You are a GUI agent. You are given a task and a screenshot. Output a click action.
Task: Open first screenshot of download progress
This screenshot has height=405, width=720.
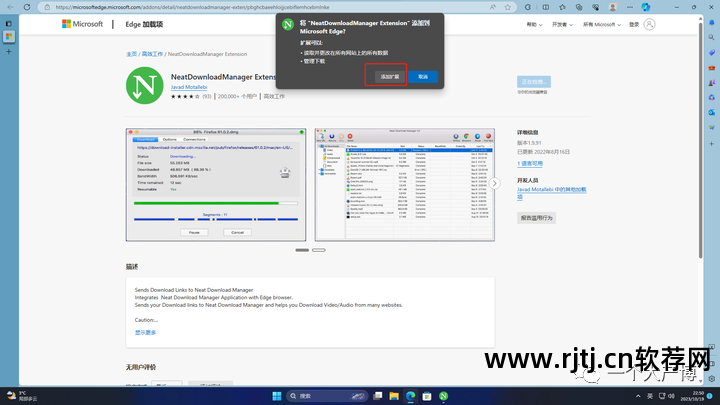[216, 185]
